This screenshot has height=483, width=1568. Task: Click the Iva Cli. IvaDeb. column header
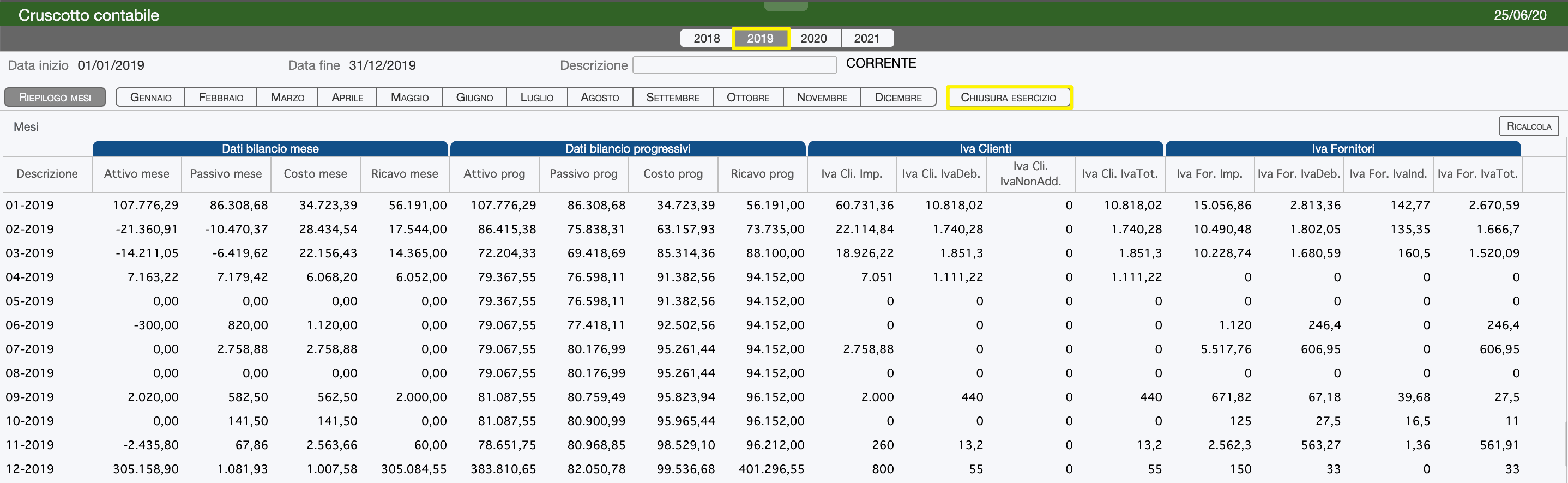click(941, 173)
